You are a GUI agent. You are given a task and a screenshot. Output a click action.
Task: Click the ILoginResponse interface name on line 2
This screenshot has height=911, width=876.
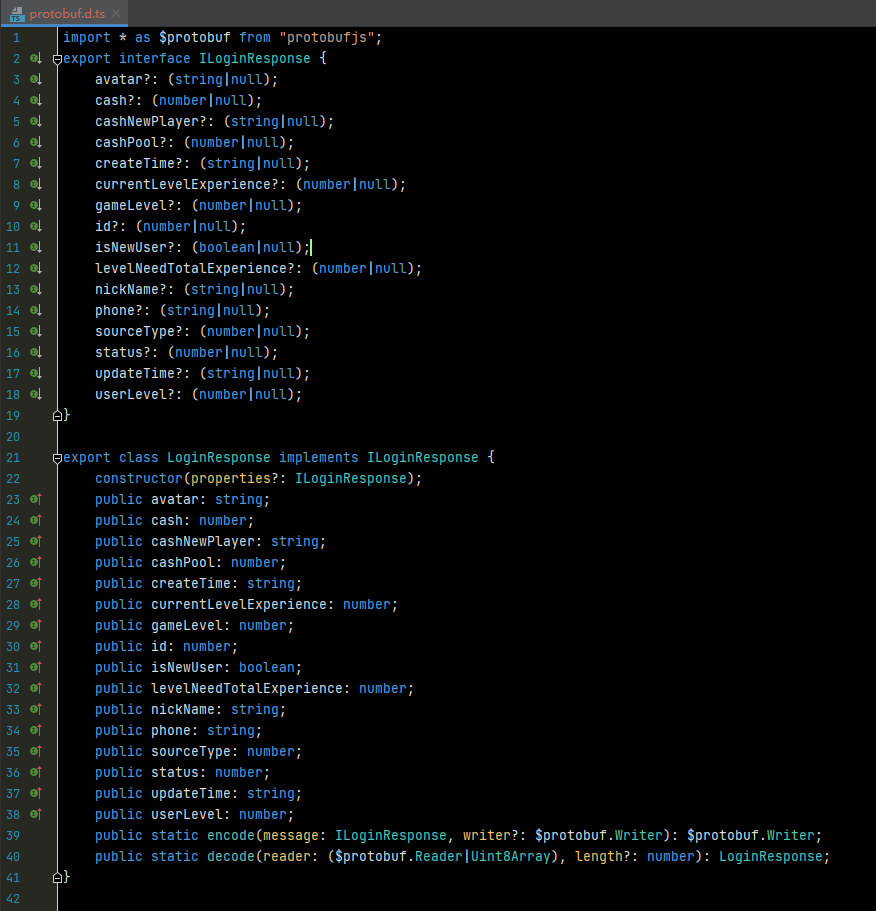(254, 58)
